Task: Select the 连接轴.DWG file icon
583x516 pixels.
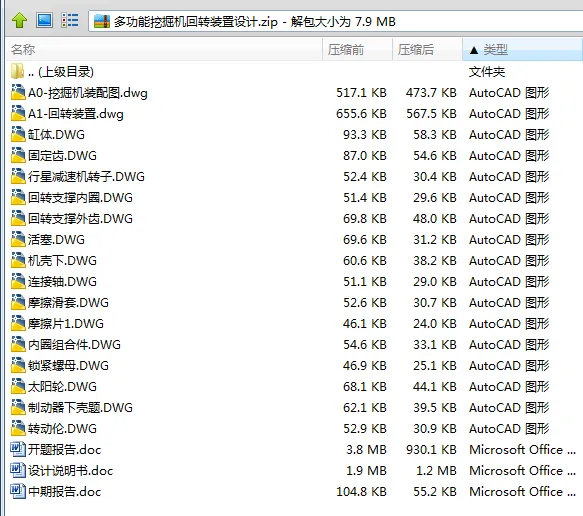Action: pyautogui.click(x=18, y=281)
